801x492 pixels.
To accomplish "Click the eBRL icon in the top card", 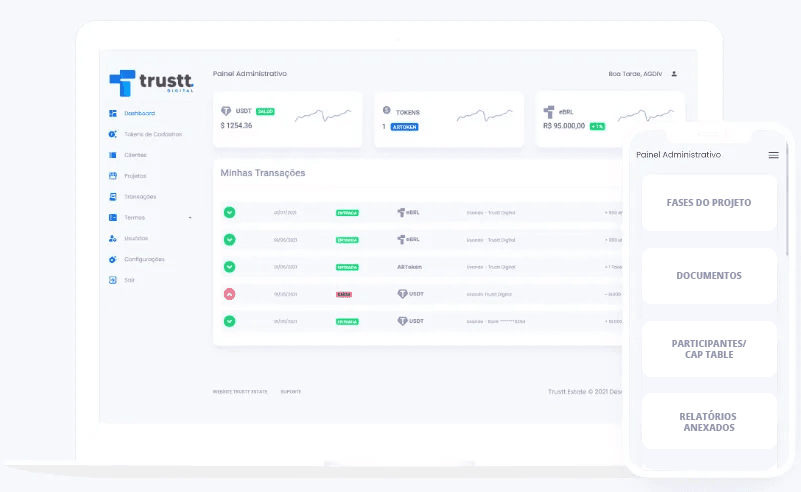I will point(549,111).
